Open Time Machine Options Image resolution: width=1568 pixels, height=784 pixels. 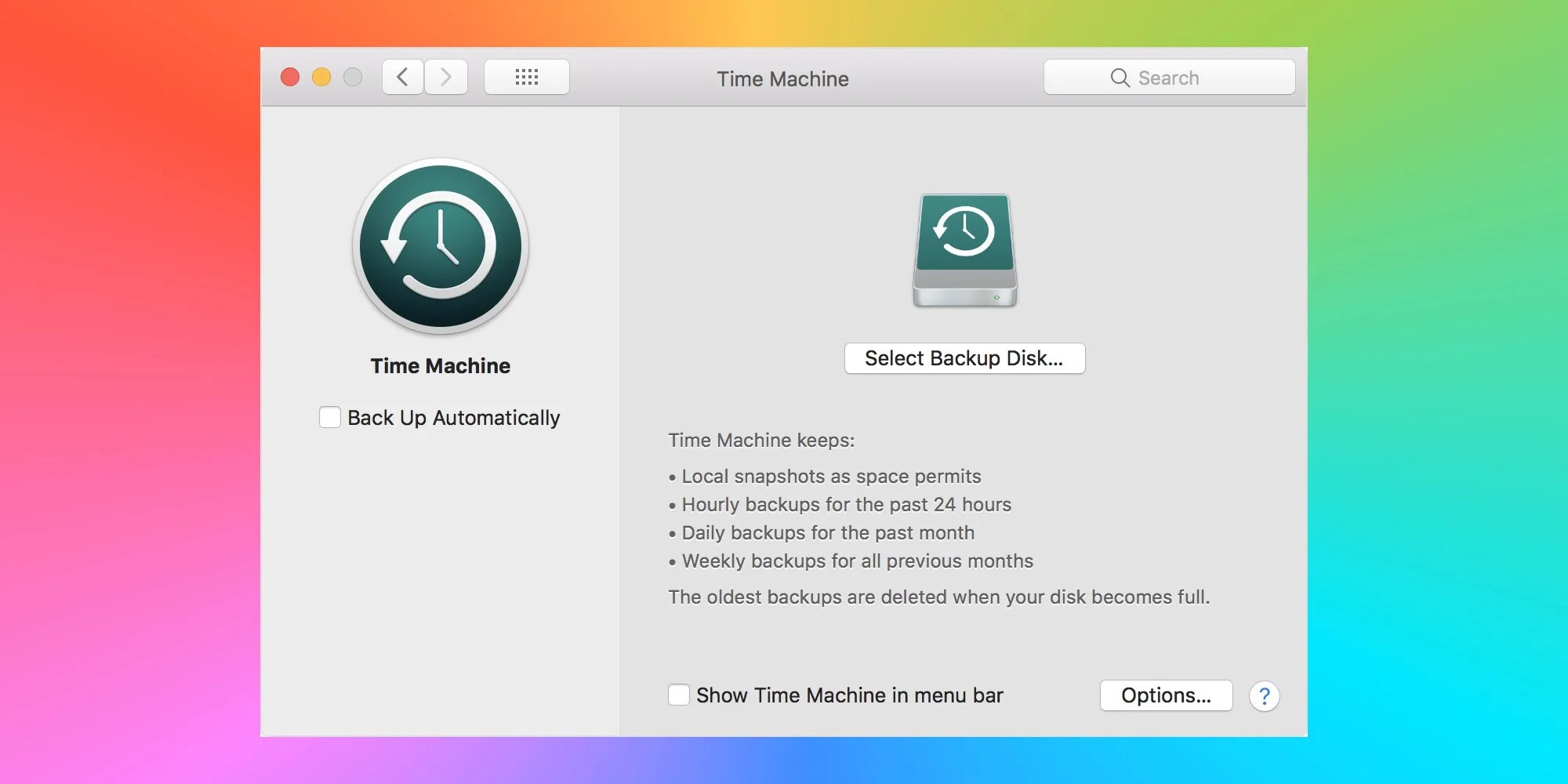click(1166, 695)
